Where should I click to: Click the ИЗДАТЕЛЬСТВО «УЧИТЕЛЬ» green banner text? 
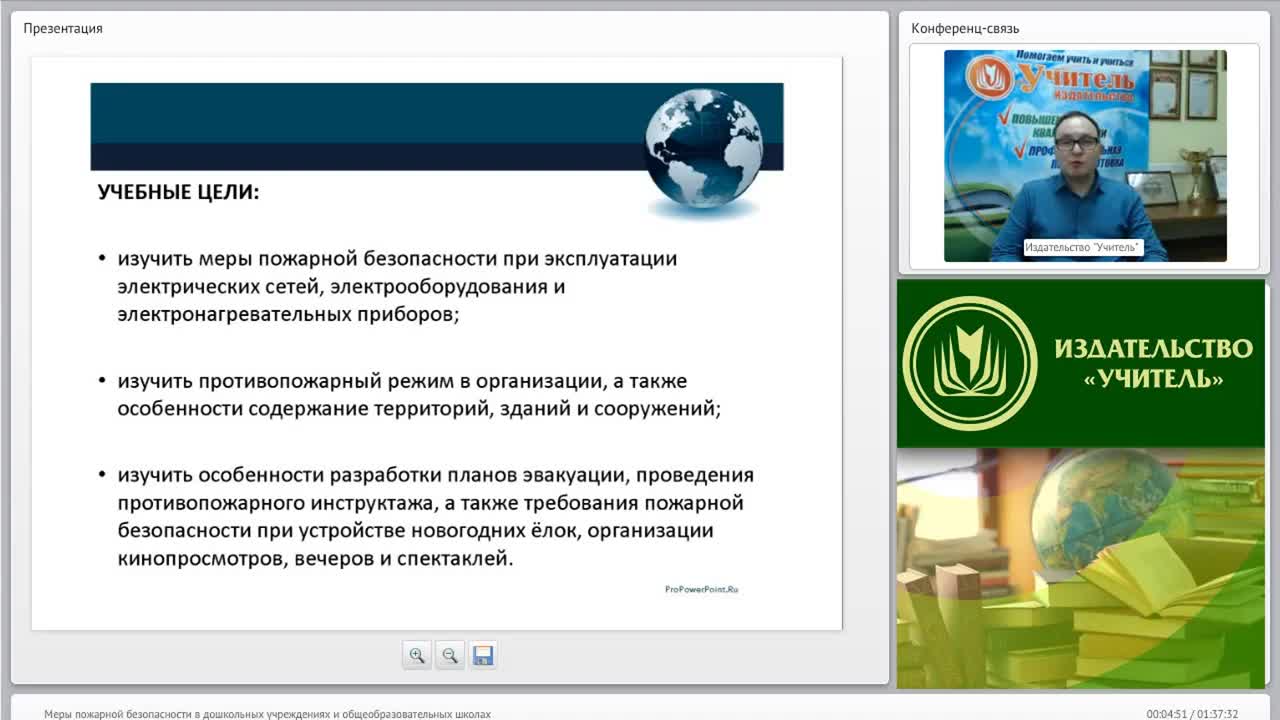(1153, 363)
